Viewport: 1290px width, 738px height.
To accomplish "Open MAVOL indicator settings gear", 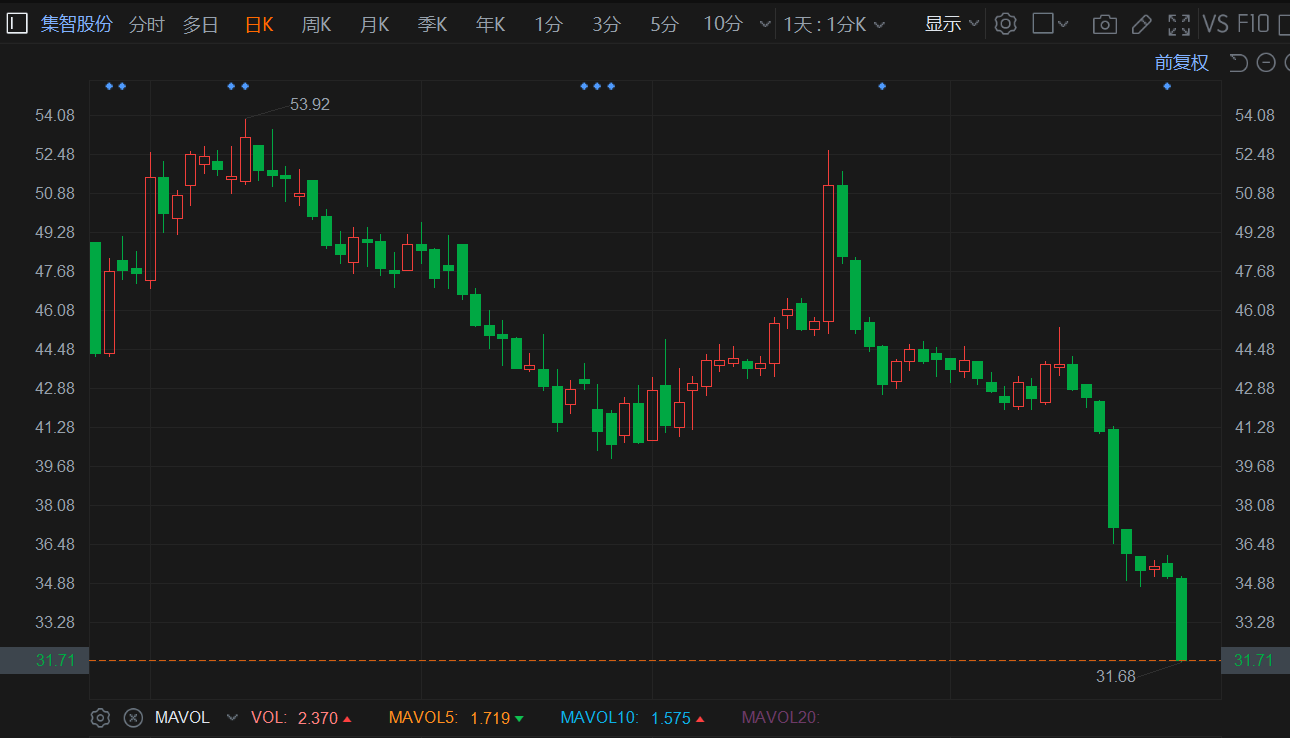I will [100, 717].
